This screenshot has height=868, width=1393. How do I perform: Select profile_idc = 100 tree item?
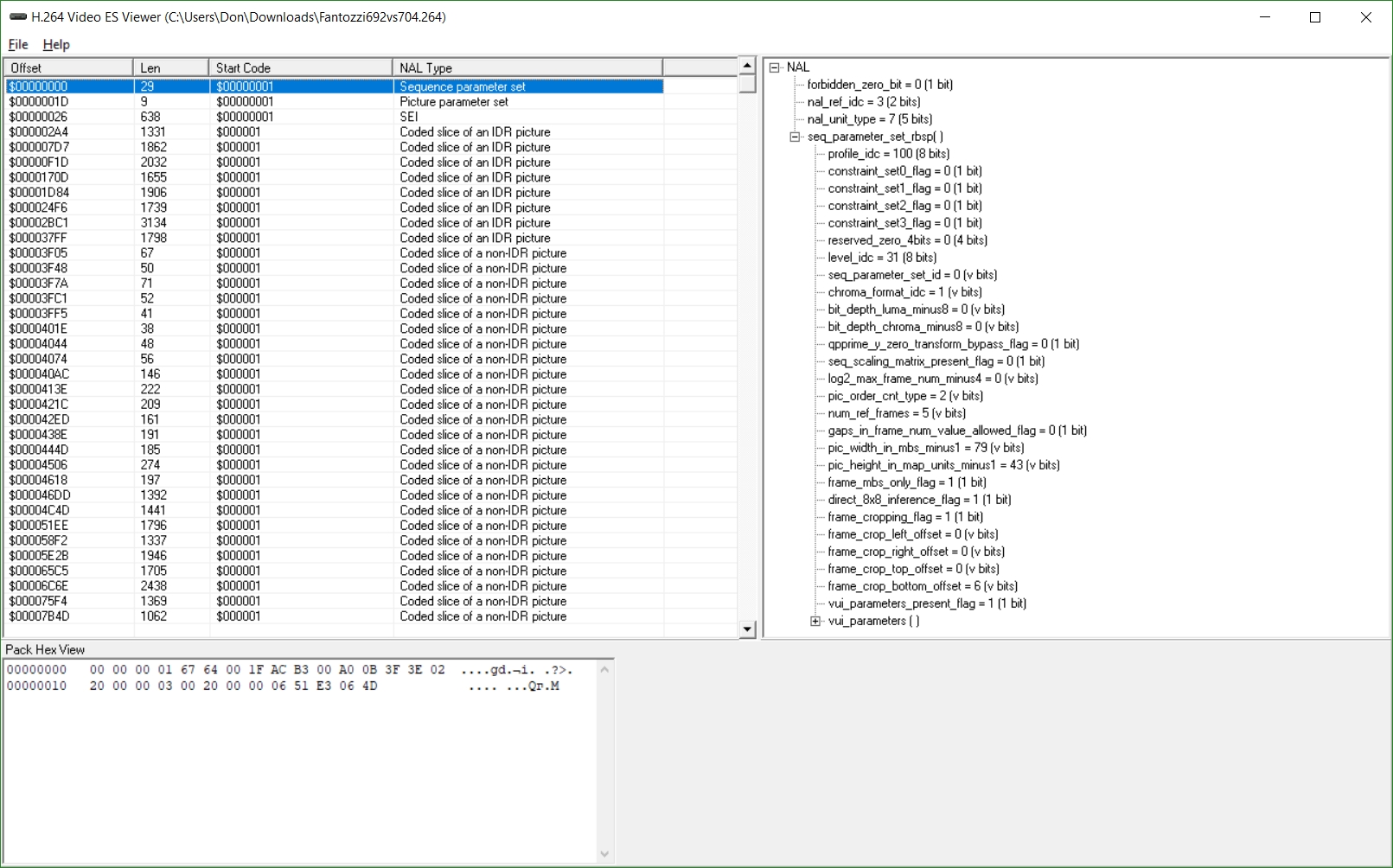(889, 154)
